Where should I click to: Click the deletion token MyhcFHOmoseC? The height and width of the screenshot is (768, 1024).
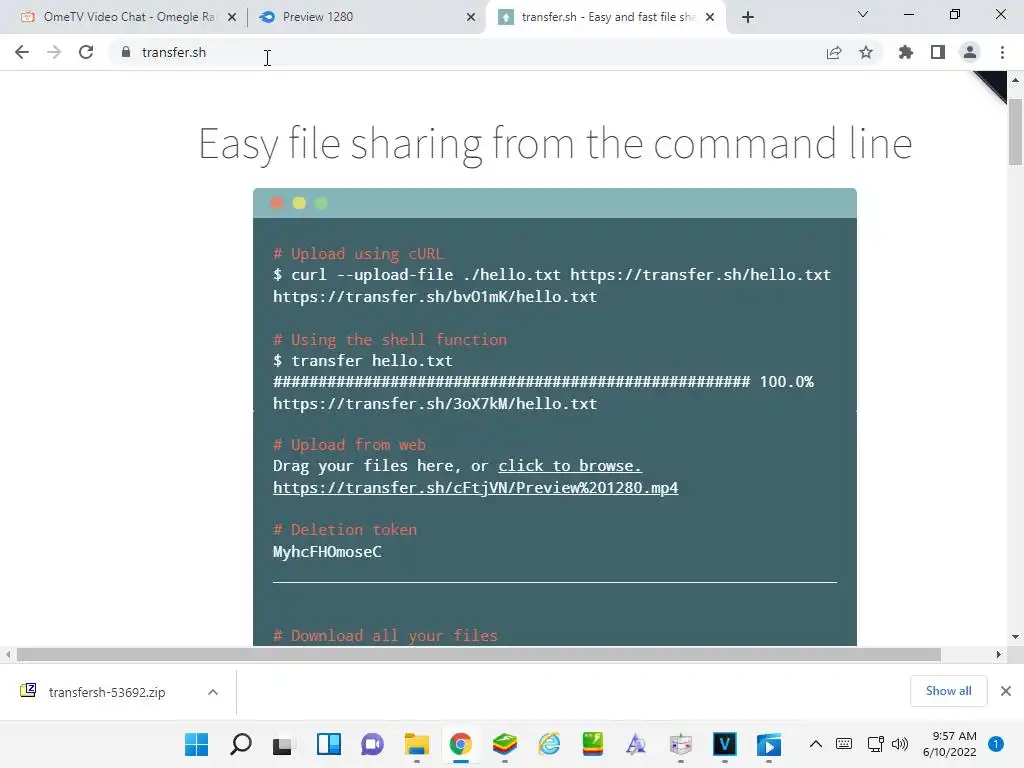click(x=327, y=552)
